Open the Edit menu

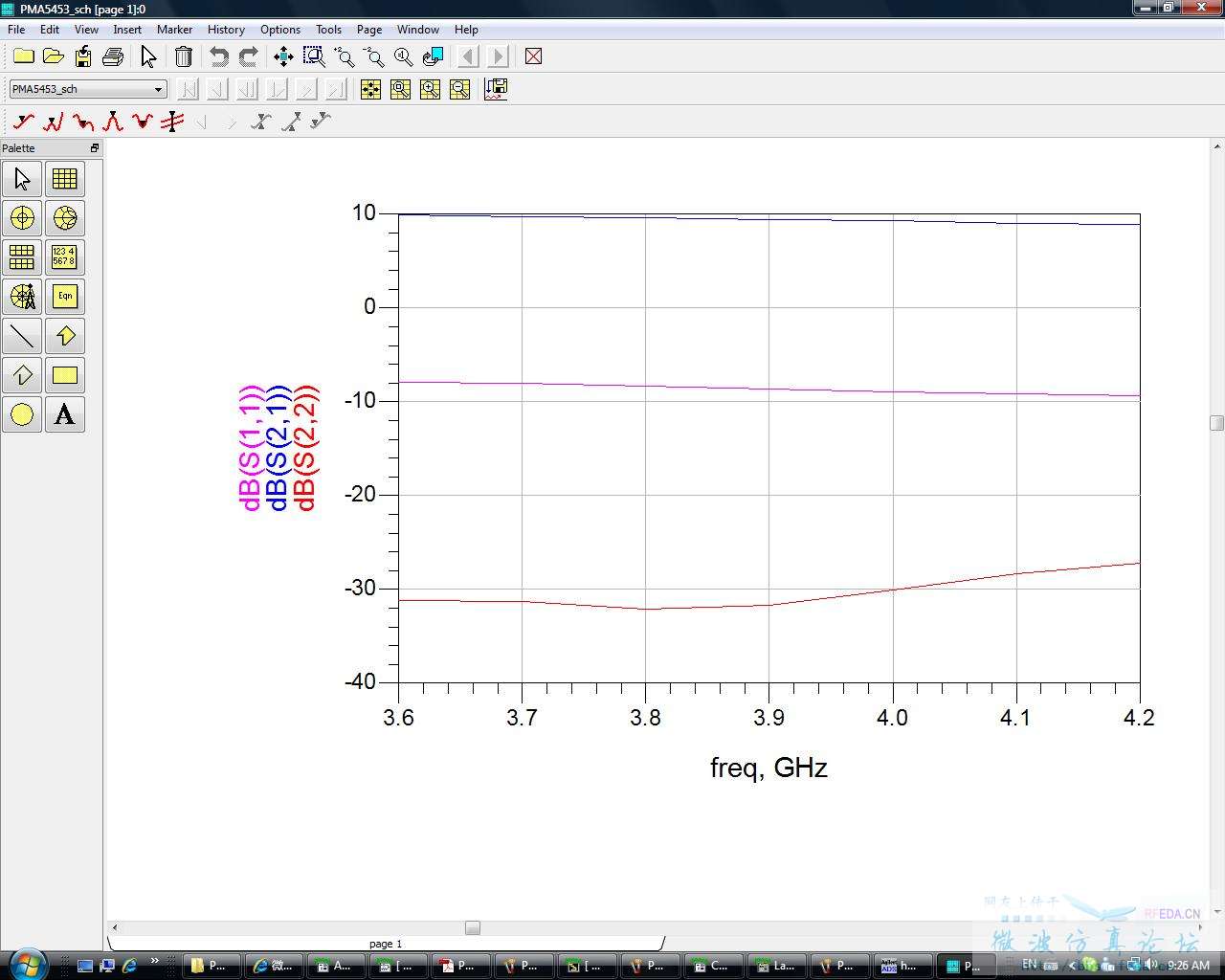coord(50,30)
